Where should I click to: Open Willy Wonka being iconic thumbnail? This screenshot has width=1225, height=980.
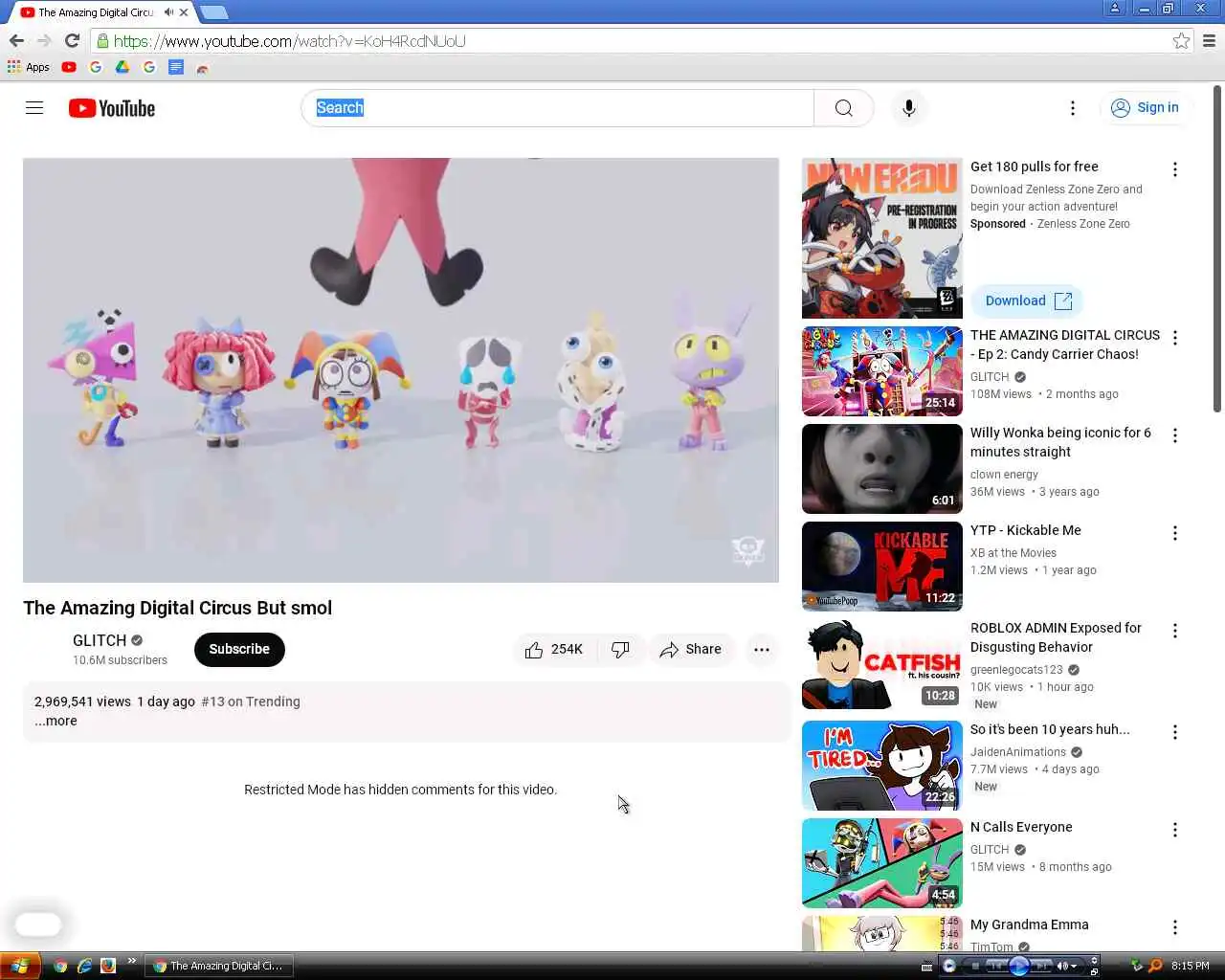[882, 469]
